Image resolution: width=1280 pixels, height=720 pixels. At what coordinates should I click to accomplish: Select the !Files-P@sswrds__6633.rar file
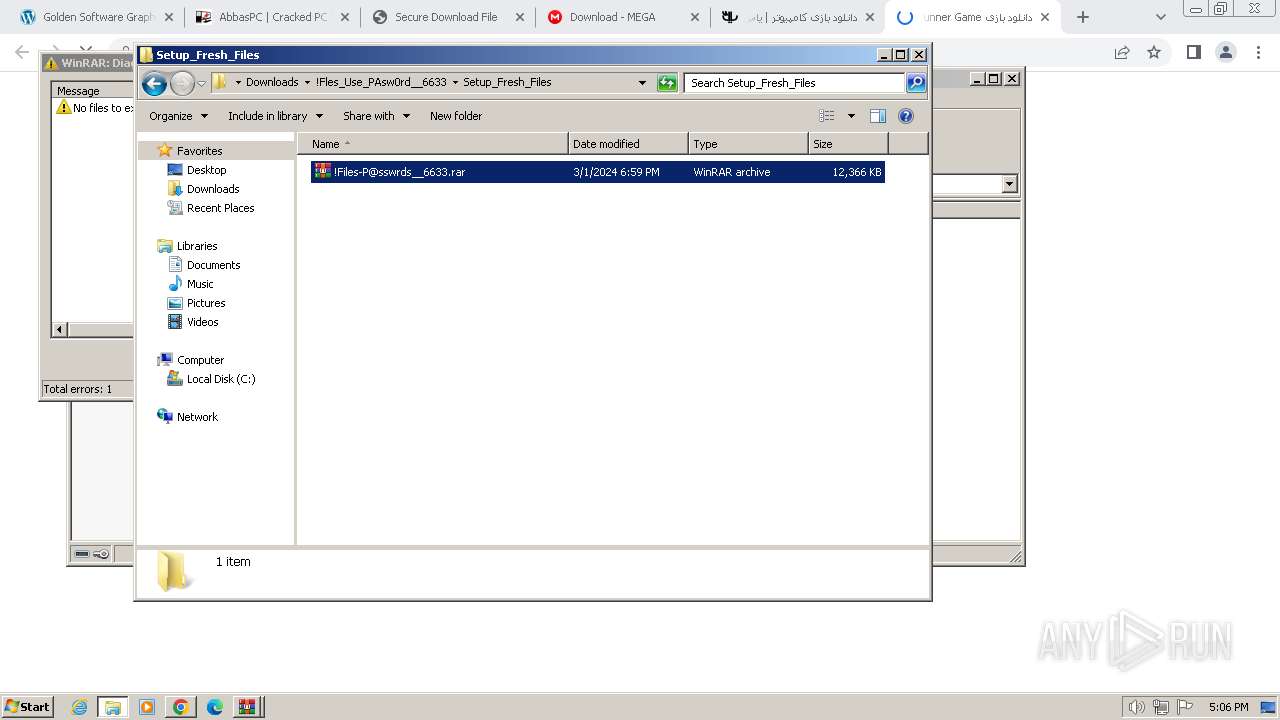tap(598, 172)
